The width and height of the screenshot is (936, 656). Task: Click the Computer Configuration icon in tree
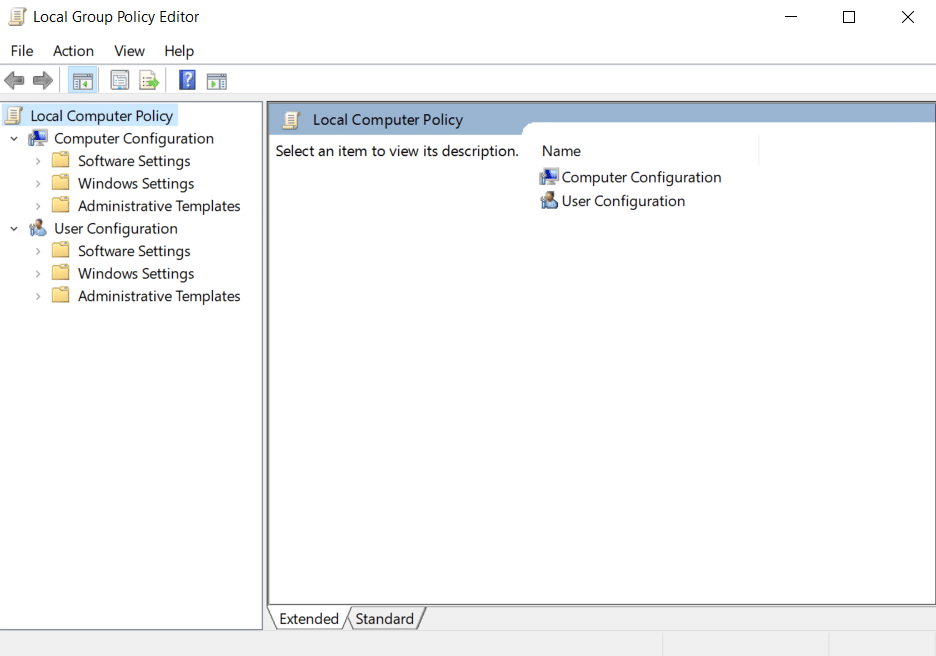pyautogui.click(x=38, y=138)
